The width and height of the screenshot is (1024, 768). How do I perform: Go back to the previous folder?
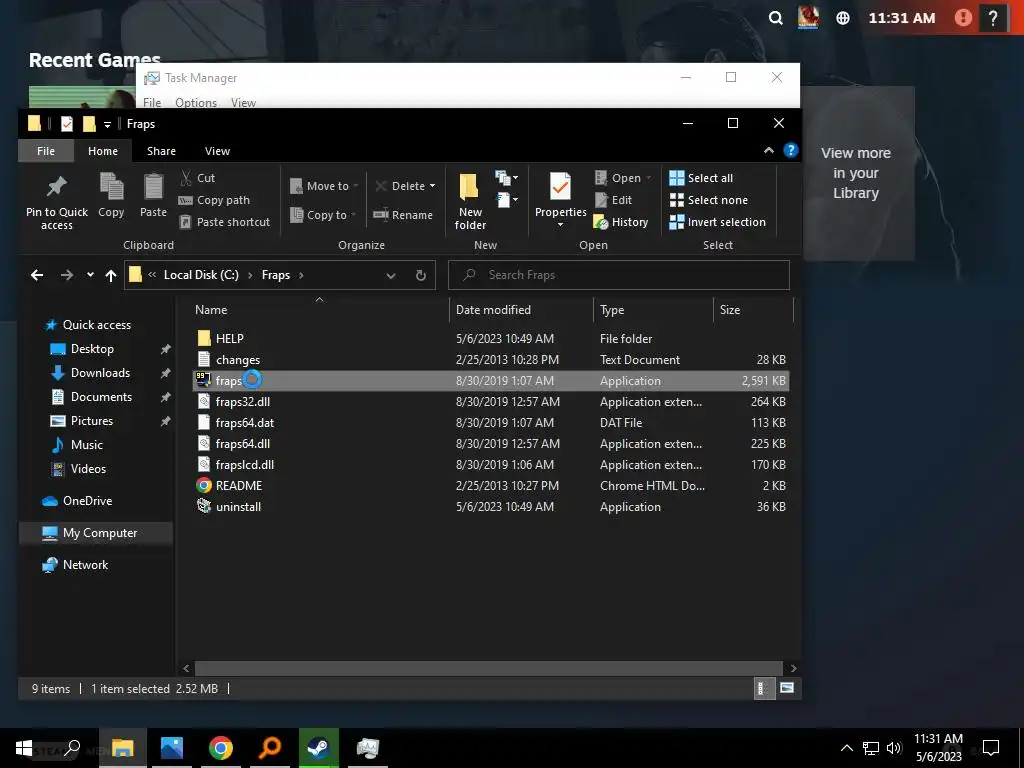(37, 275)
